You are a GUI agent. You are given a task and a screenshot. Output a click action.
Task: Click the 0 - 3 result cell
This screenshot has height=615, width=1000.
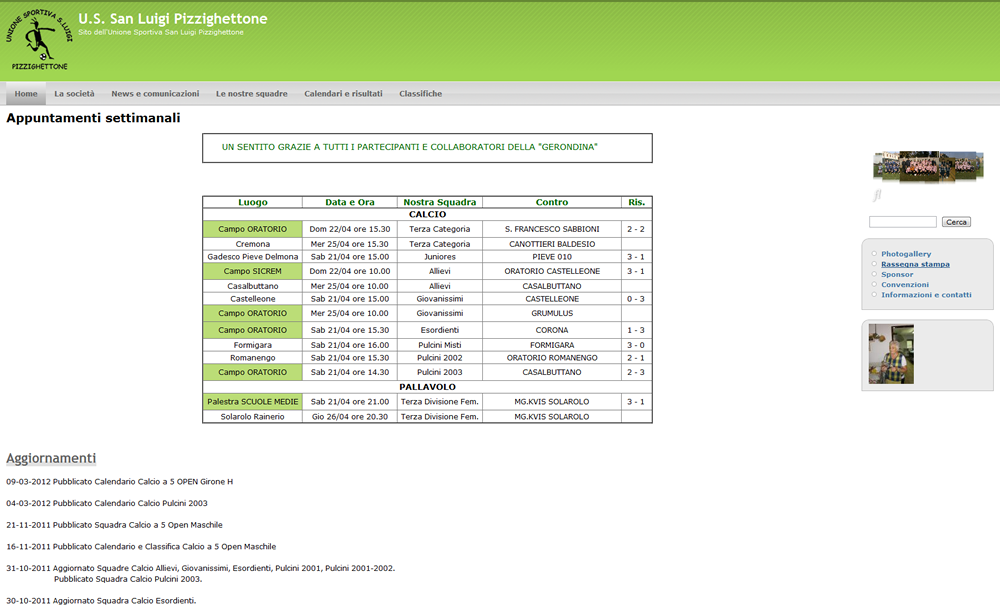point(636,299)
